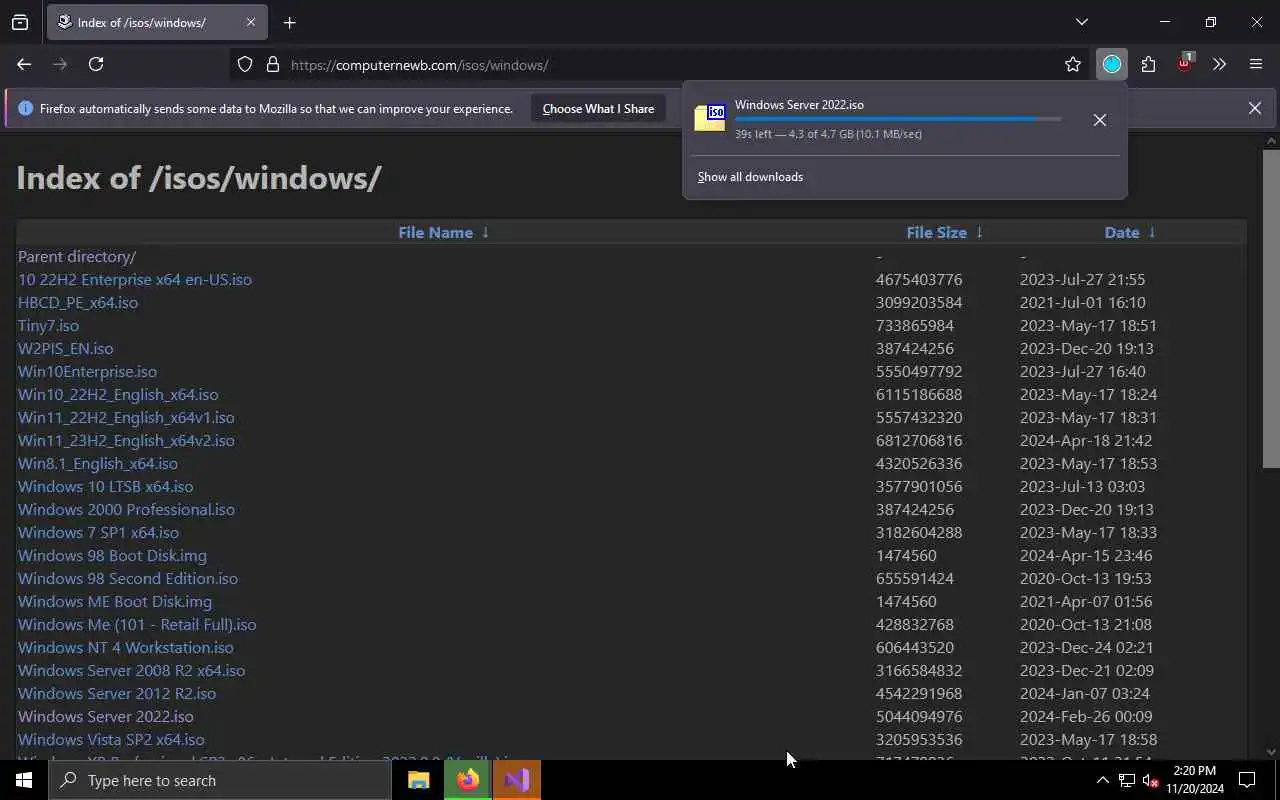
Task: Open the extensions puzzle icon
Action: point(1148,65)
